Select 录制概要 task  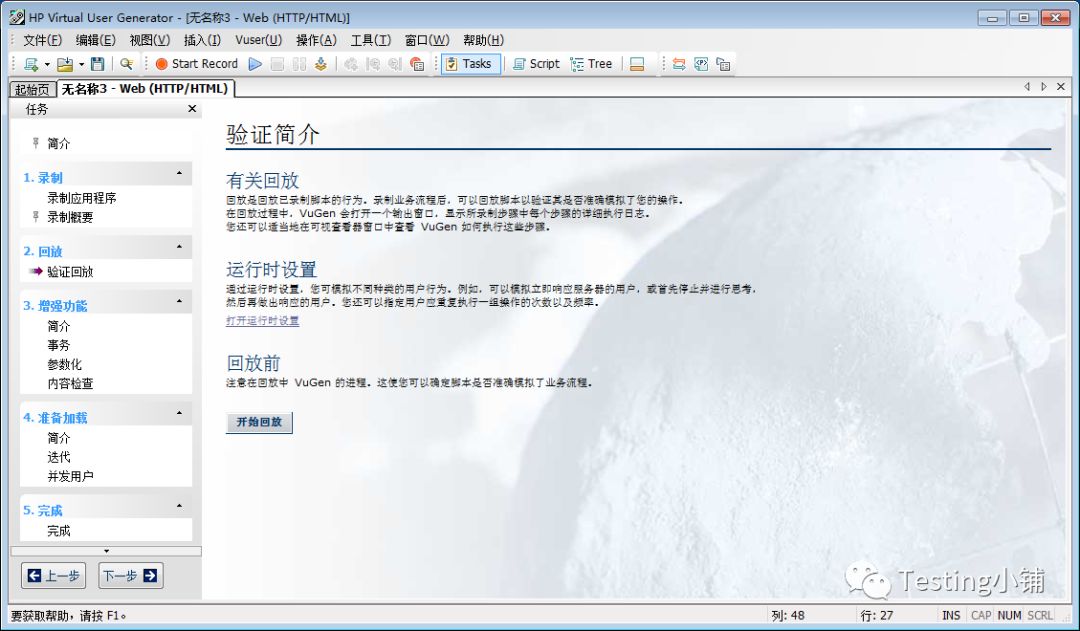click(x=70, y=217)
